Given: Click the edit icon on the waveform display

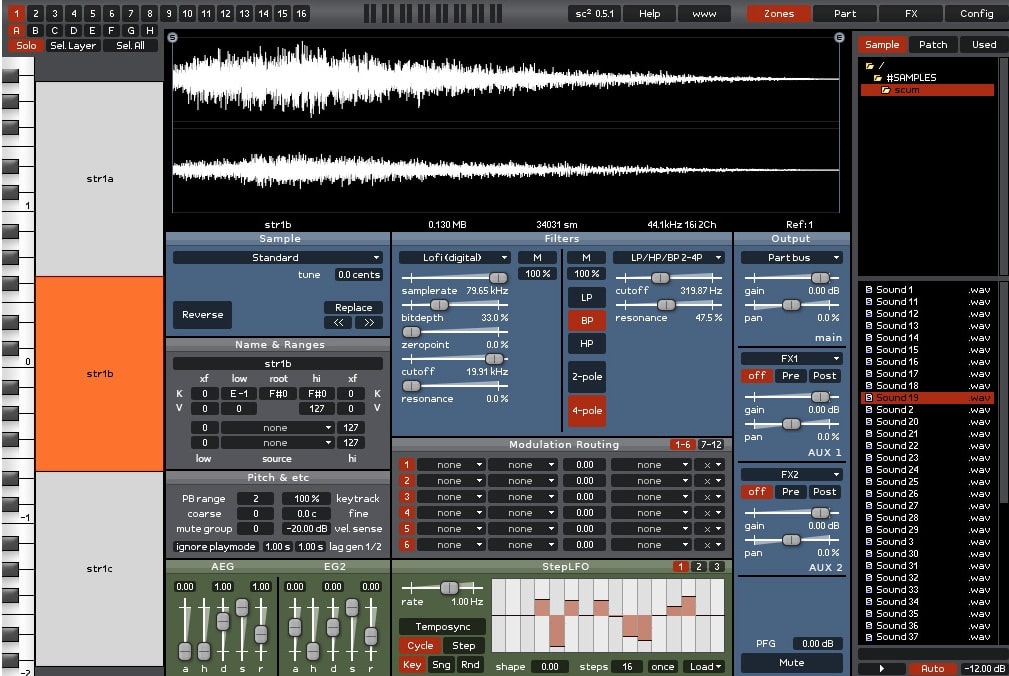Looking at the screenshot, I should pyautogui.click(x=838, y=36).
